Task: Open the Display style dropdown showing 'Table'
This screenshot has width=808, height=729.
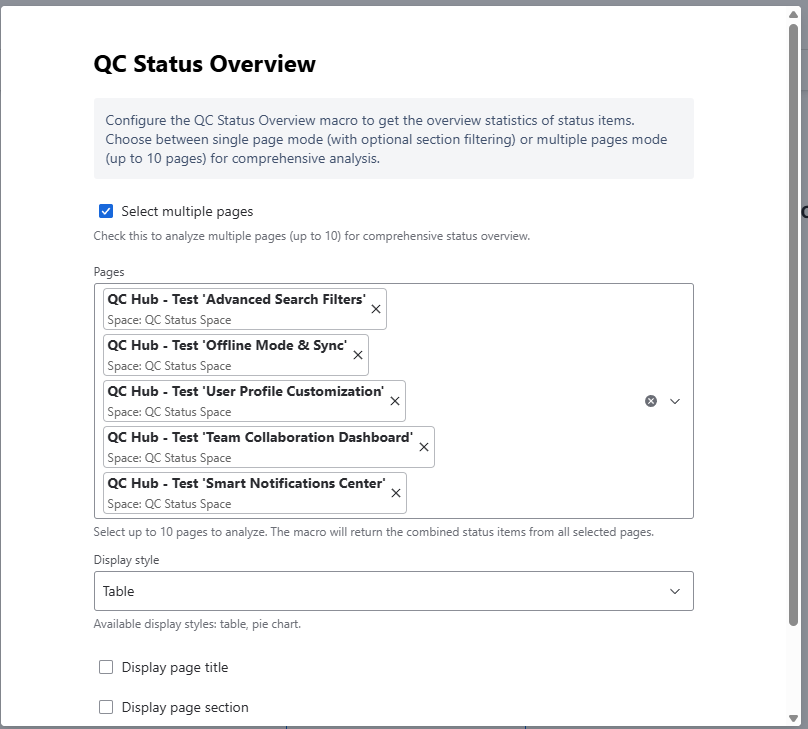Action: (393, 591)
